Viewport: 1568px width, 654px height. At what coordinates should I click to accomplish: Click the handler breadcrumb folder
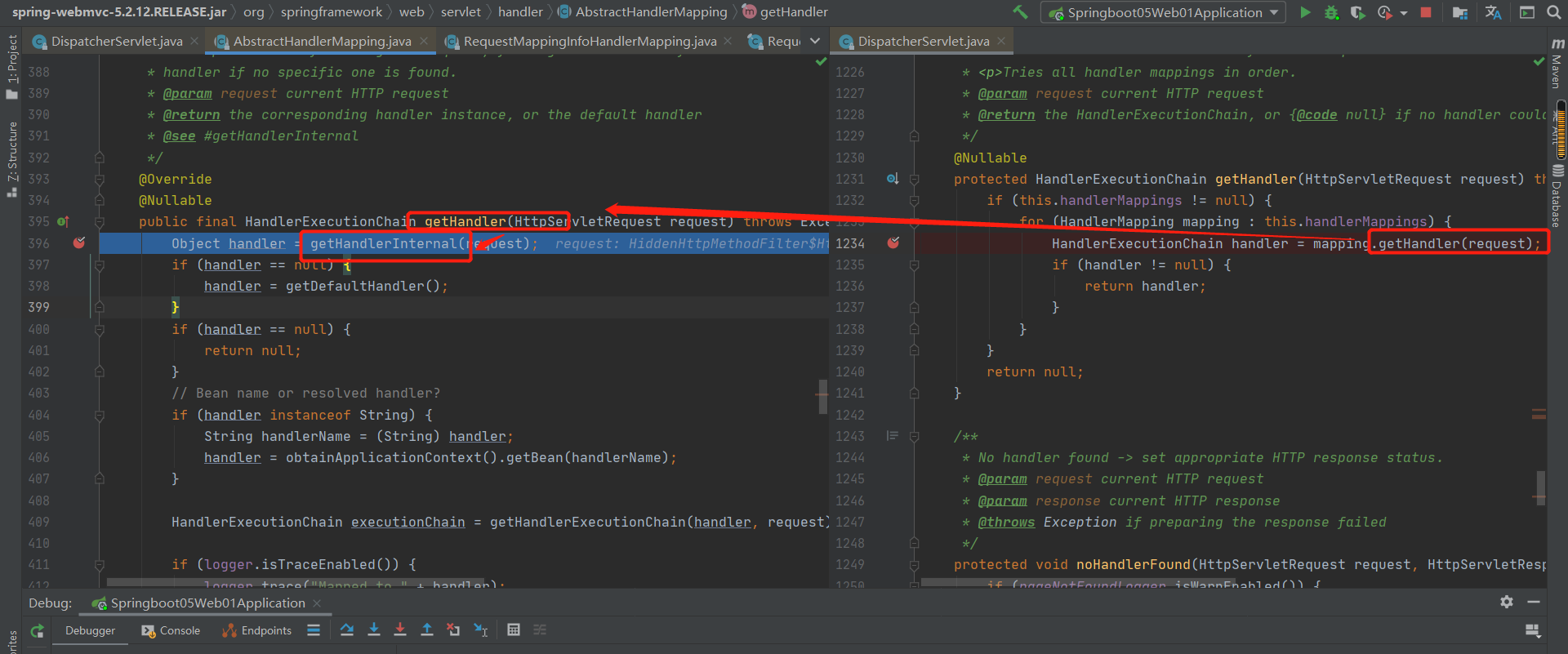click(520, 11)
